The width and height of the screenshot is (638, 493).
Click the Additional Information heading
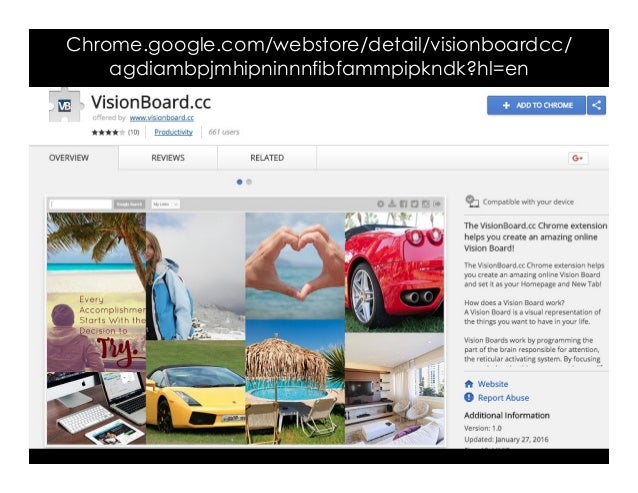(x=507, y=415)
